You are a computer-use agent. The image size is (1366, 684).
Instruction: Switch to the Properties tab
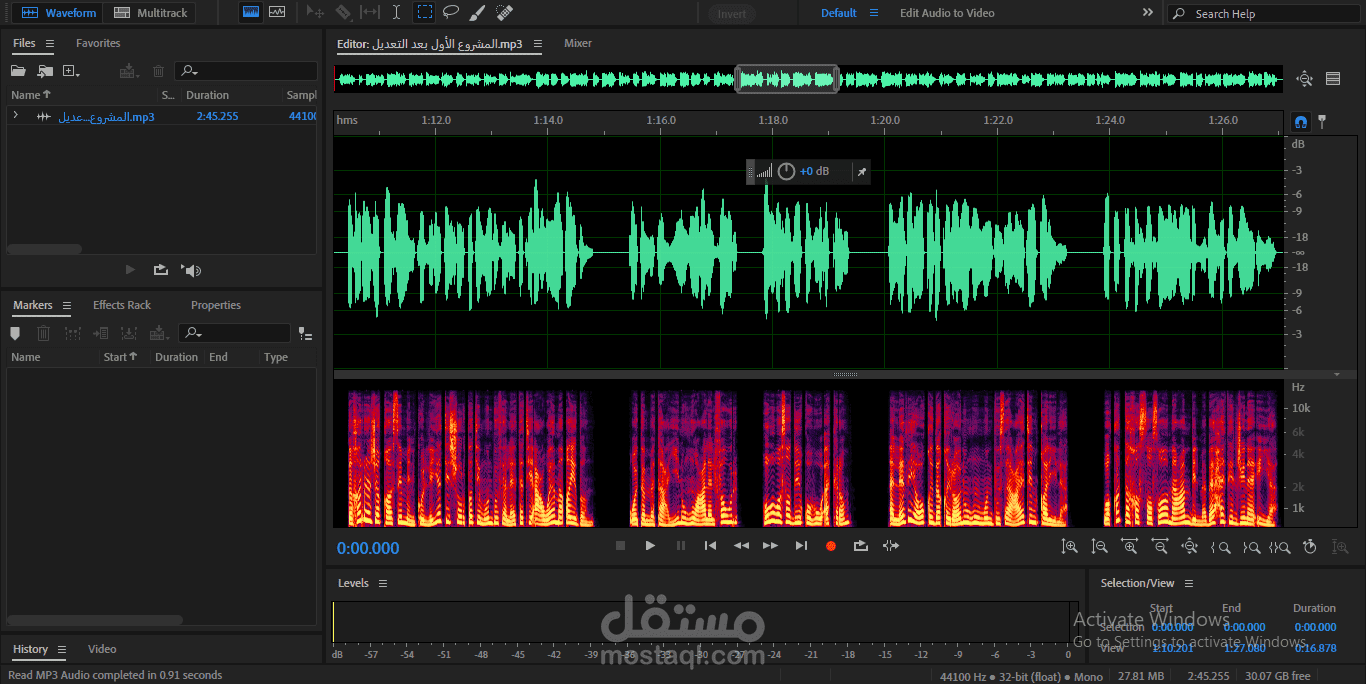[x=216, y=305]
